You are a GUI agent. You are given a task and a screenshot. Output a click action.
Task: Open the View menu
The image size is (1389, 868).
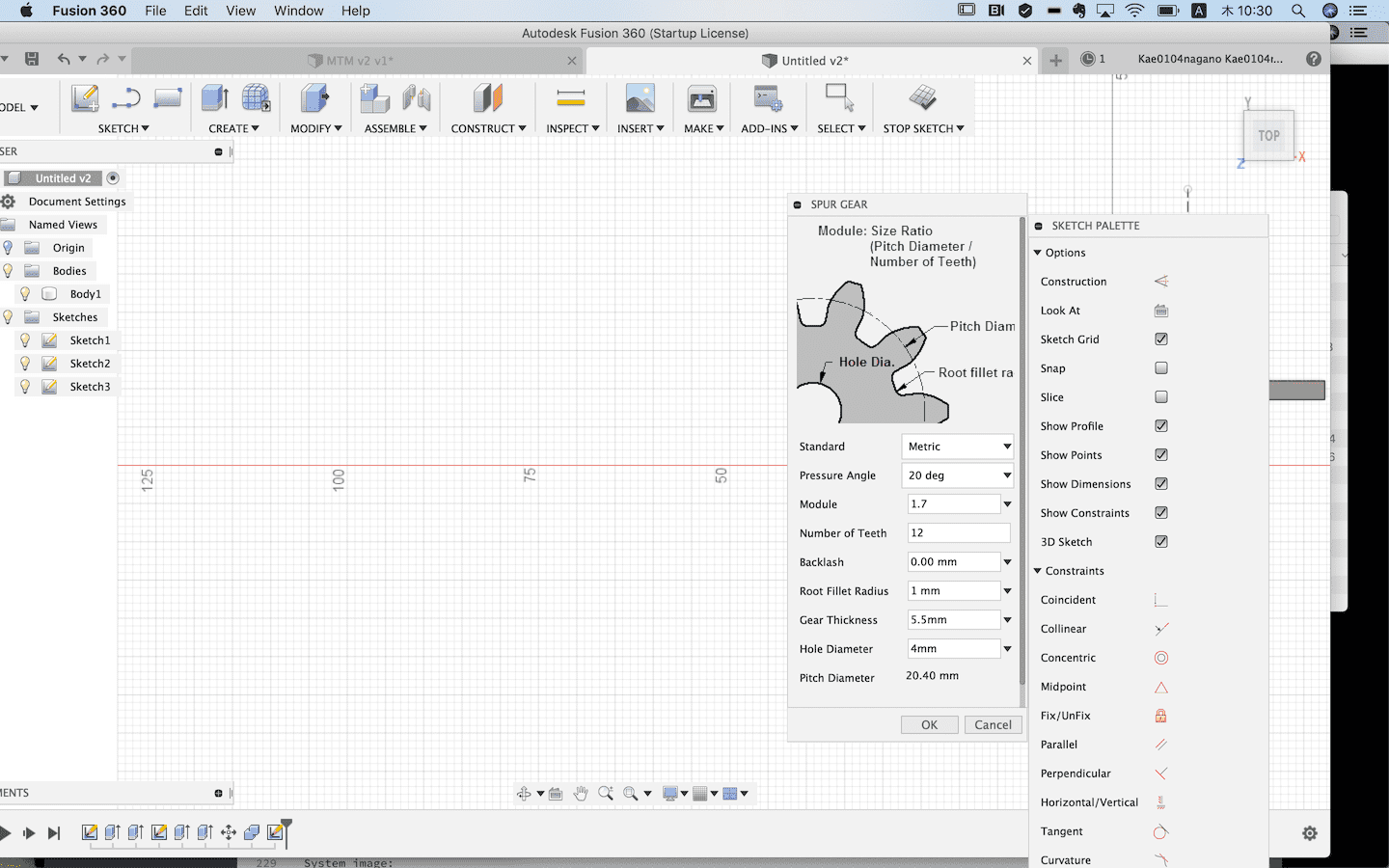coord(240,11)
